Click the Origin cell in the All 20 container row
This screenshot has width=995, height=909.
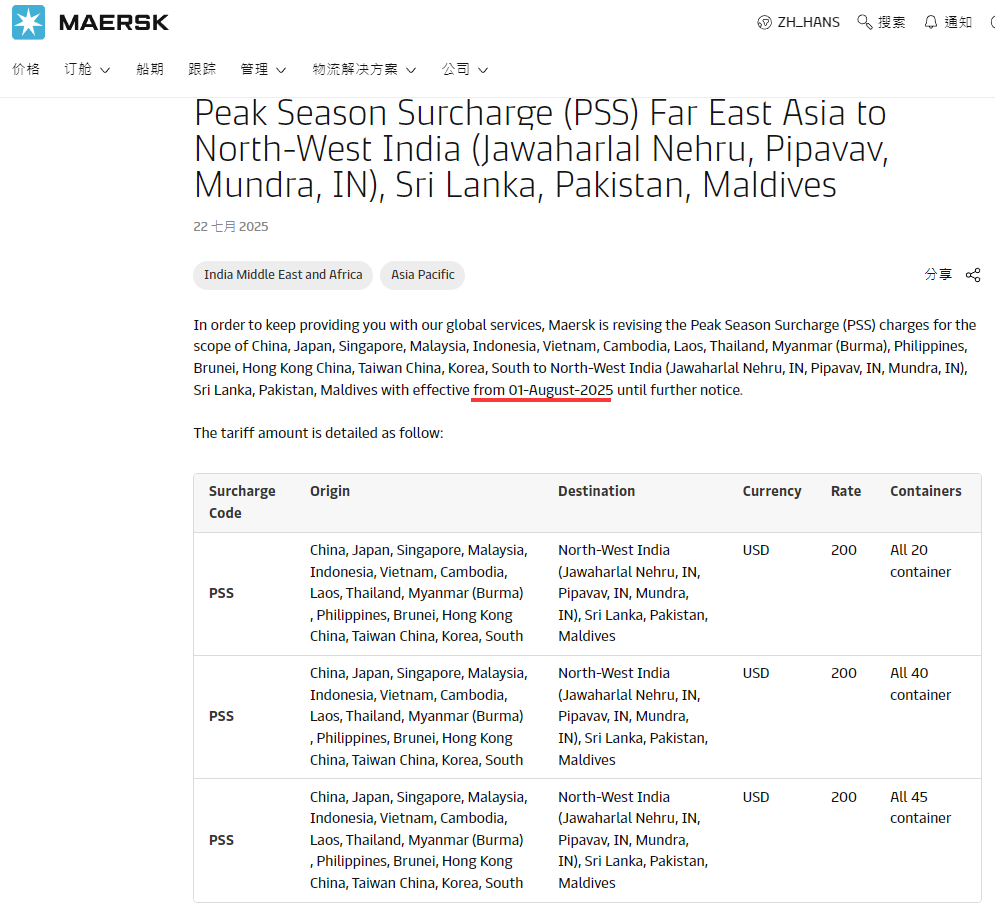click(x=419, y=594)
